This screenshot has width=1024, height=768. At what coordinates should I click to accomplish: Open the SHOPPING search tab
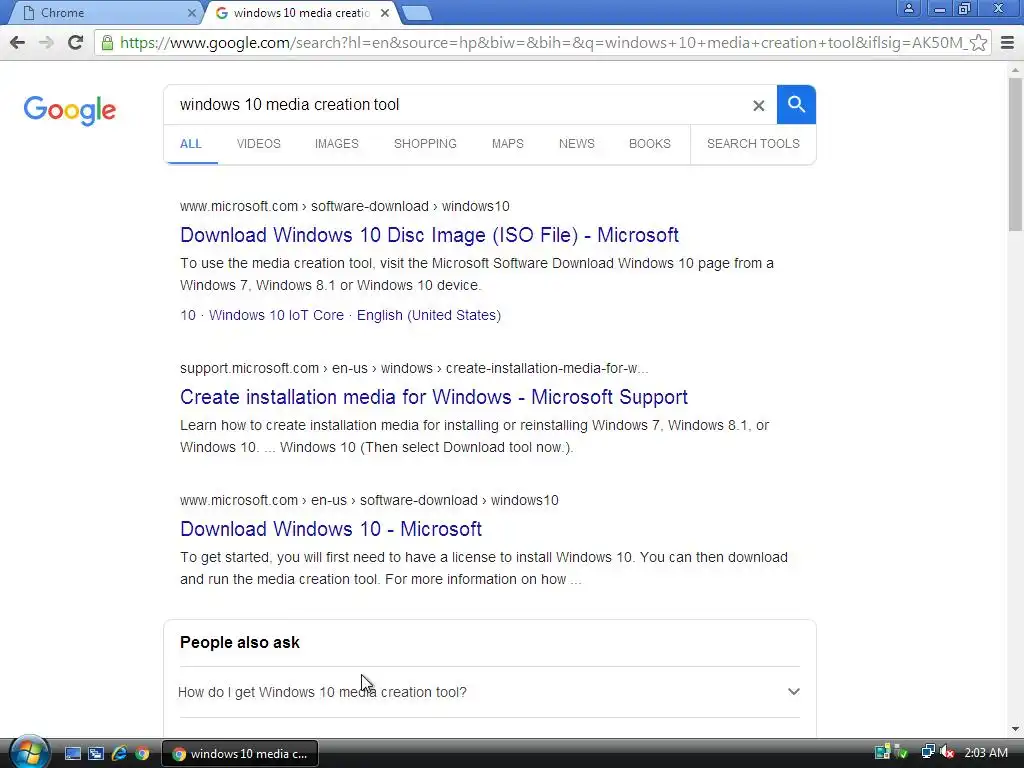click(425, 144)
